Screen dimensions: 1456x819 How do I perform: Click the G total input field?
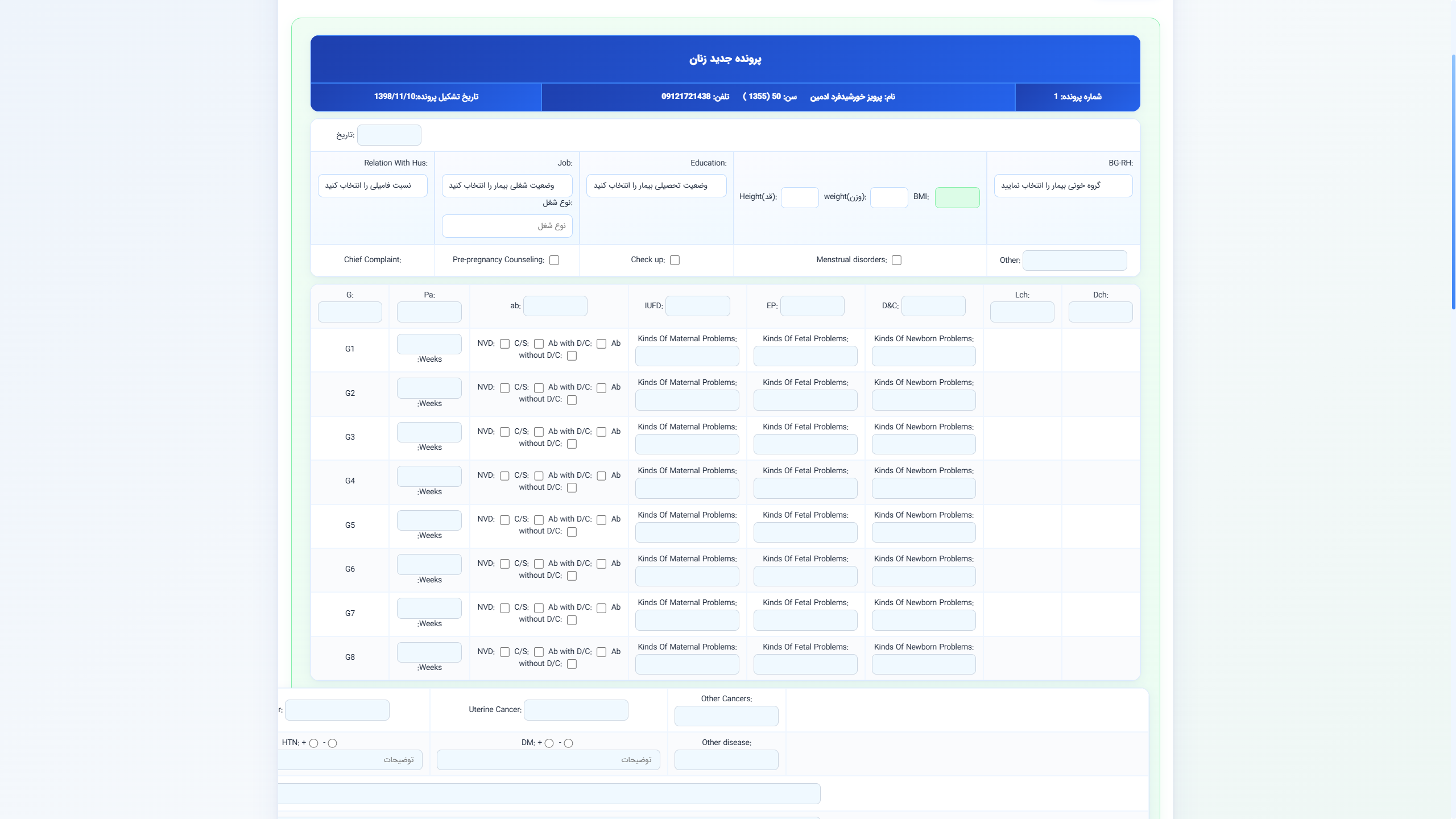pos(350,312)
